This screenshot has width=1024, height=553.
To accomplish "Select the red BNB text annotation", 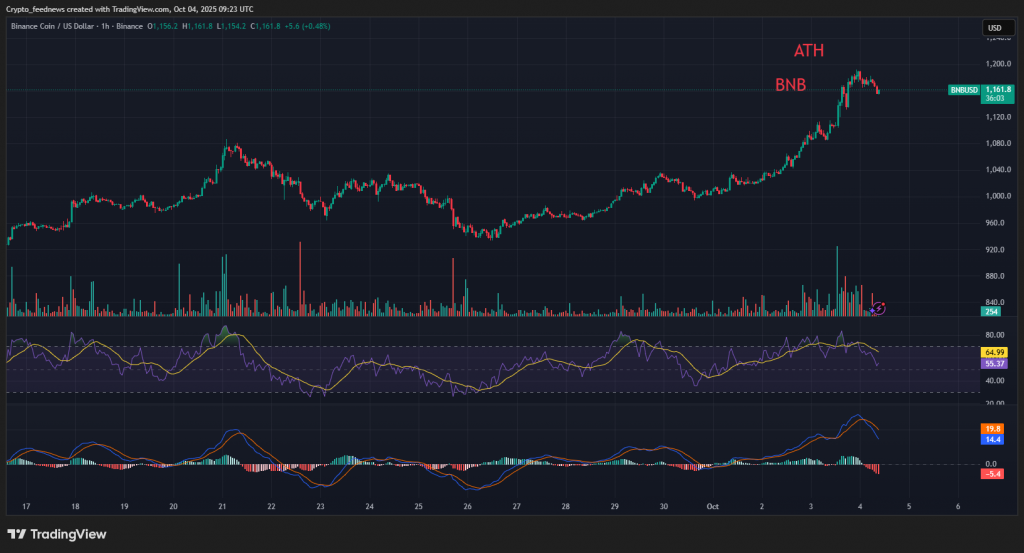I will [791, 86].
